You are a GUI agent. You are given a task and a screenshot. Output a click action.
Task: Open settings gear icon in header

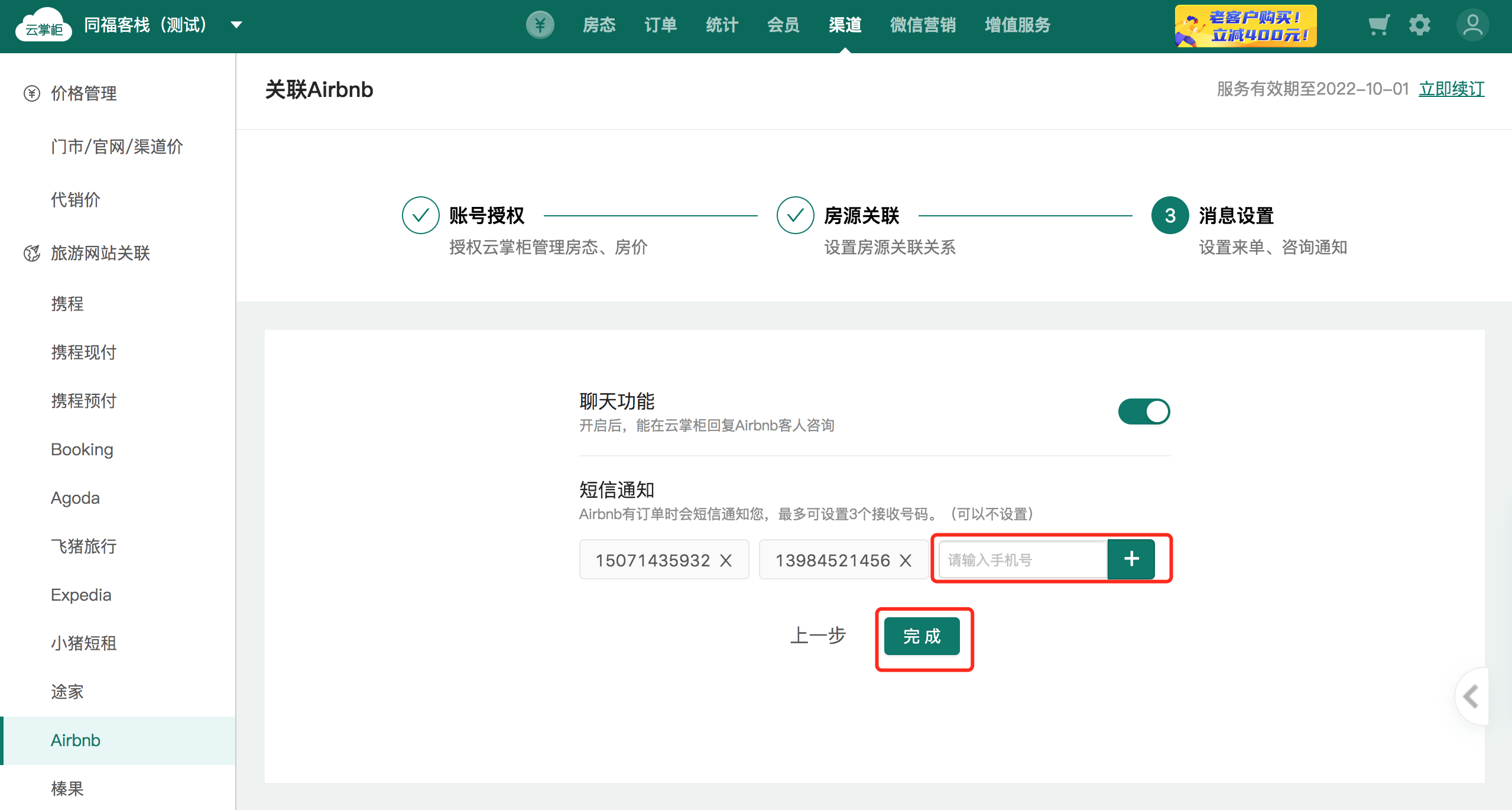[x=1419, y=25]
